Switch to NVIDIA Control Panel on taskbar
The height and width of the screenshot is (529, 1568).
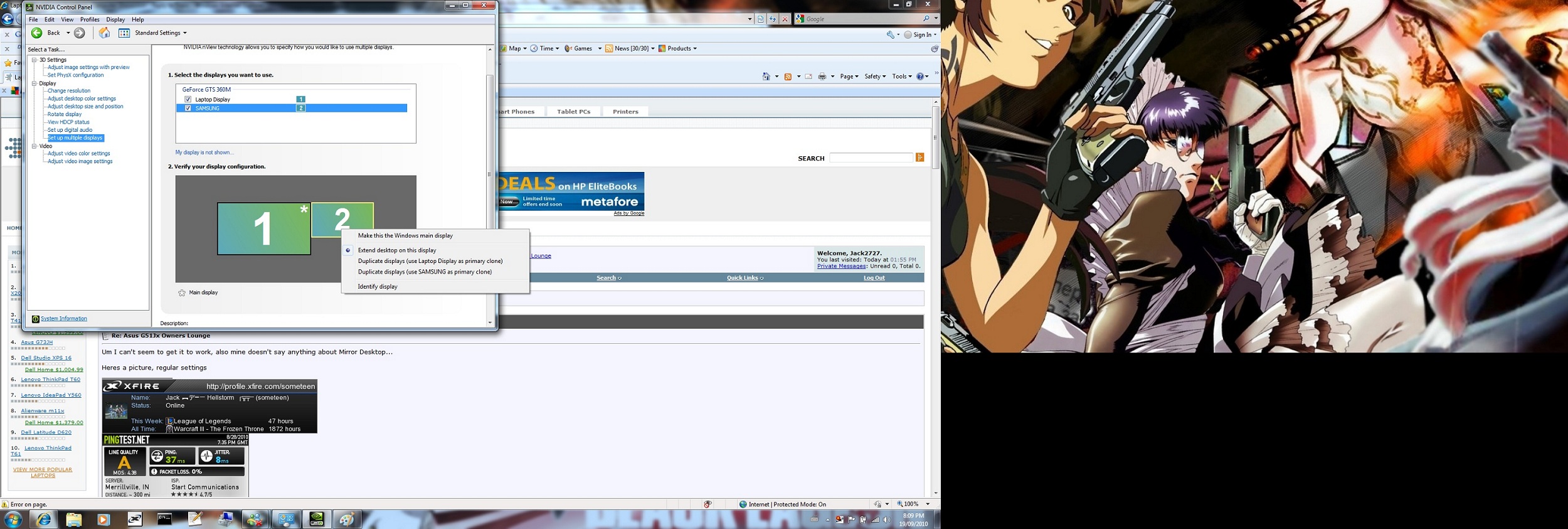click(317, 520)
